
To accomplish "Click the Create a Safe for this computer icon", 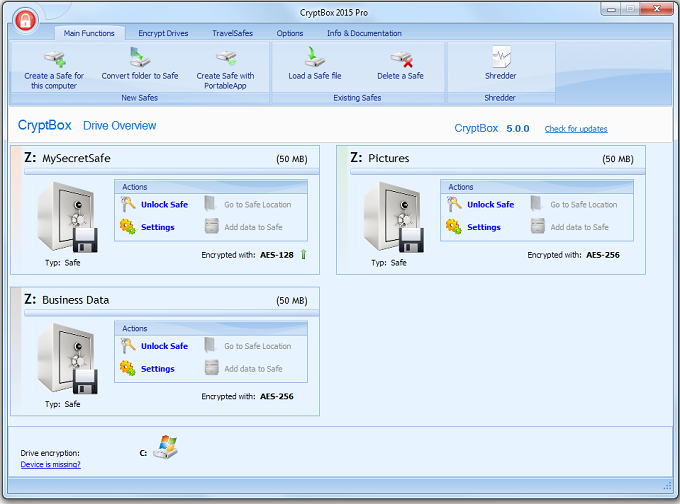I will 54,59.
